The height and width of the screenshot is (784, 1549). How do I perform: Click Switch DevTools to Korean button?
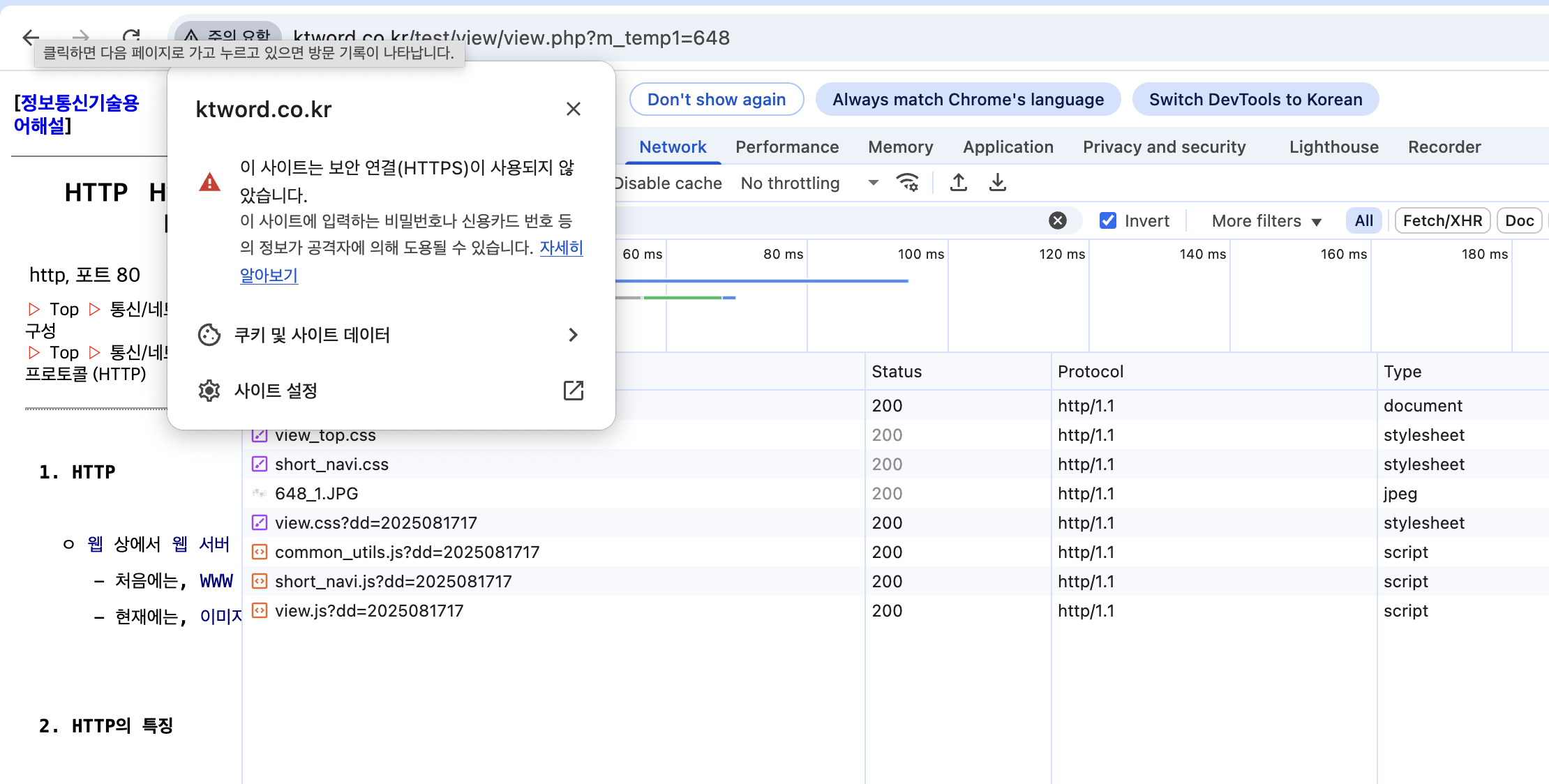click(x=1255, y=100)
